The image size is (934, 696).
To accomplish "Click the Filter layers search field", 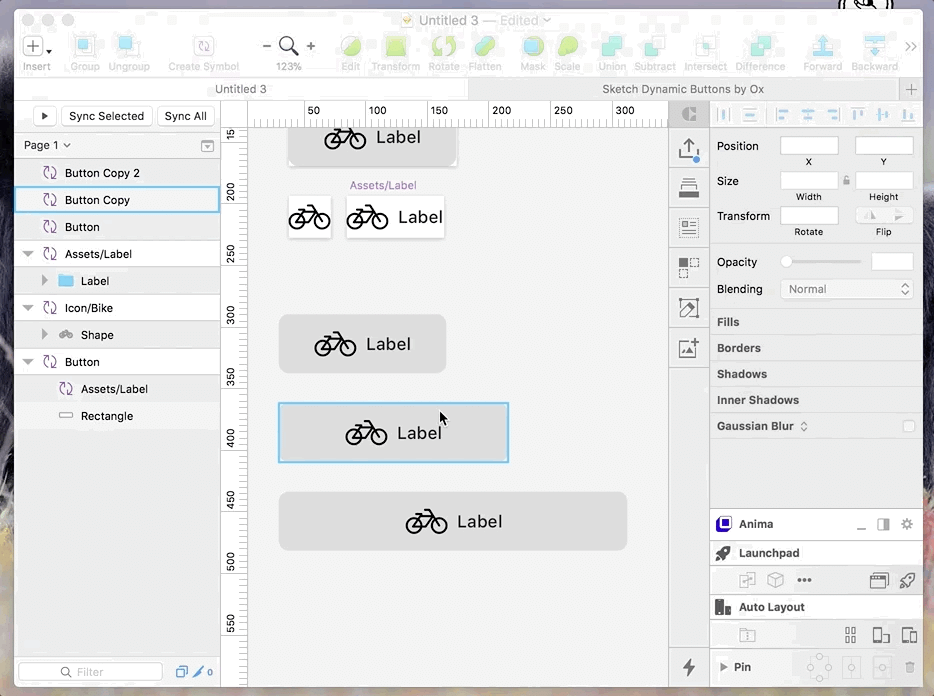I will click(x=91, y=672).
